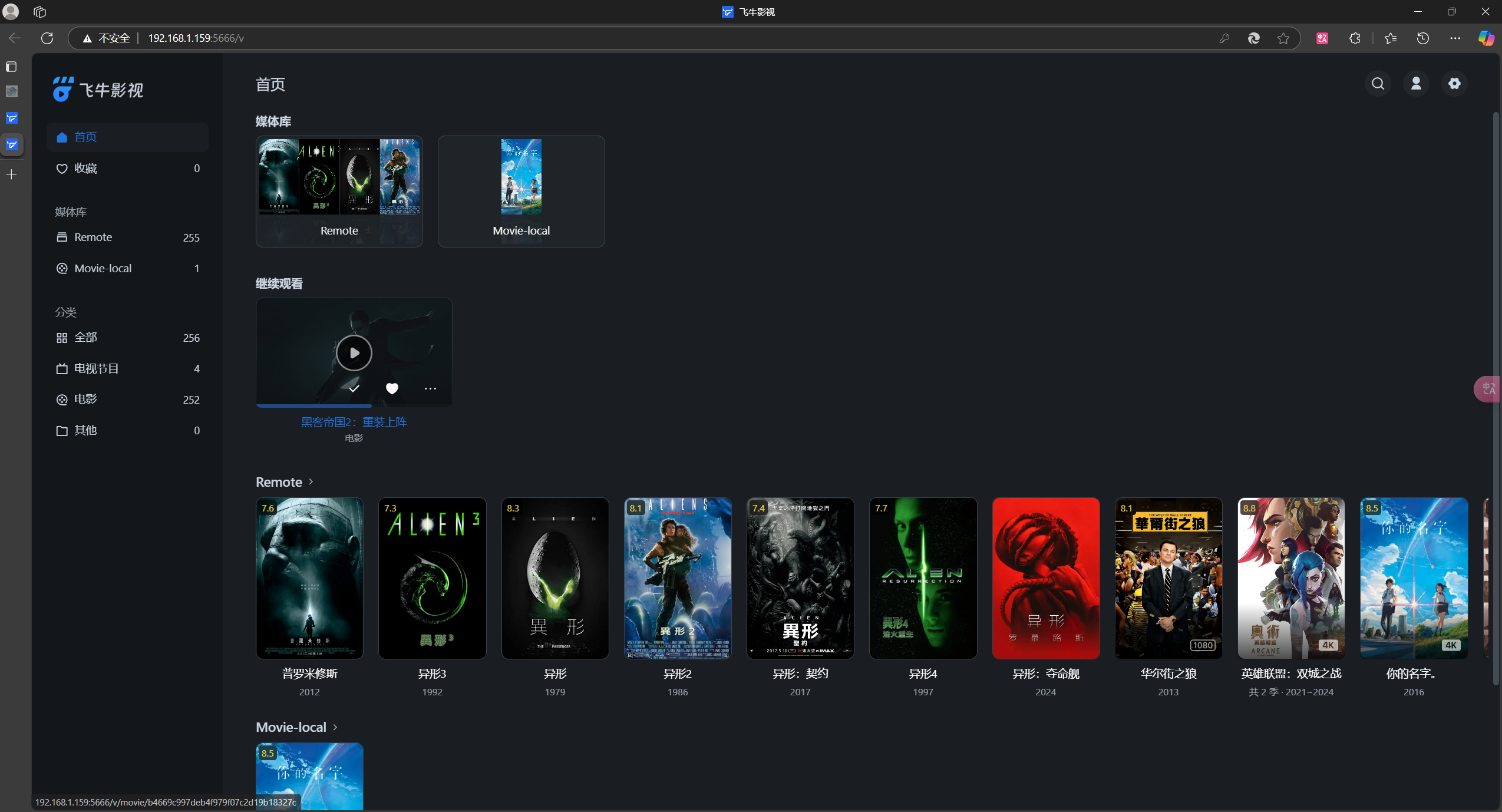Open the browser three-dot menu
This screenshot has height=812, width=1502.
tap(1455, 38)
